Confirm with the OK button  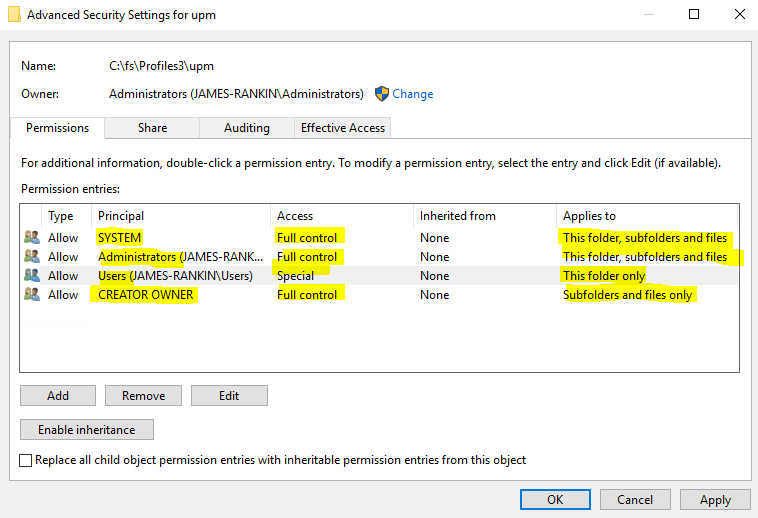(555, 499)
